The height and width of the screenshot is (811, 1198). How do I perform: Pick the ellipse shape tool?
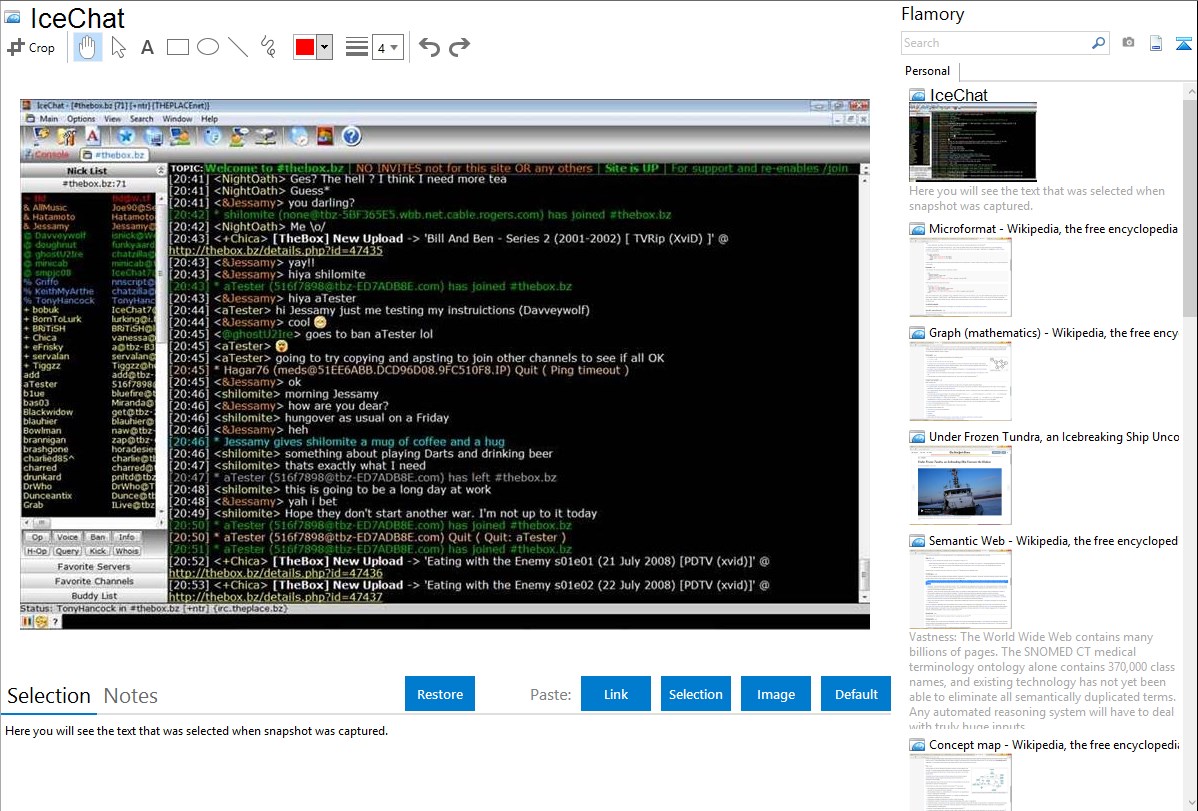(x=208, y=47)
